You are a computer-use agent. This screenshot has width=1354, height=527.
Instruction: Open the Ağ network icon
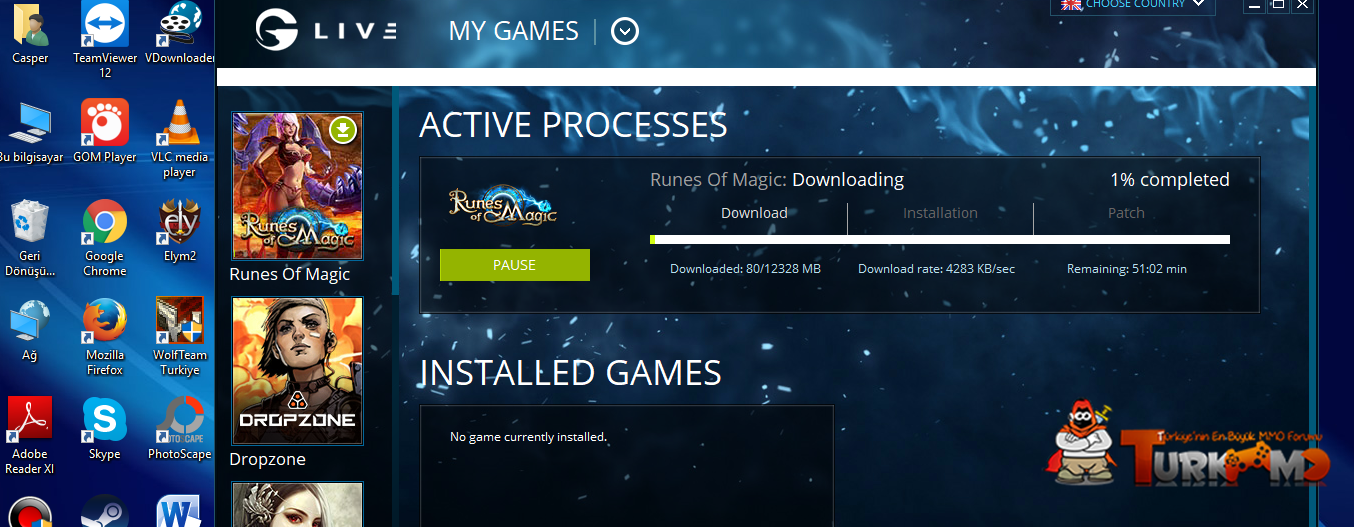(30, 330)
